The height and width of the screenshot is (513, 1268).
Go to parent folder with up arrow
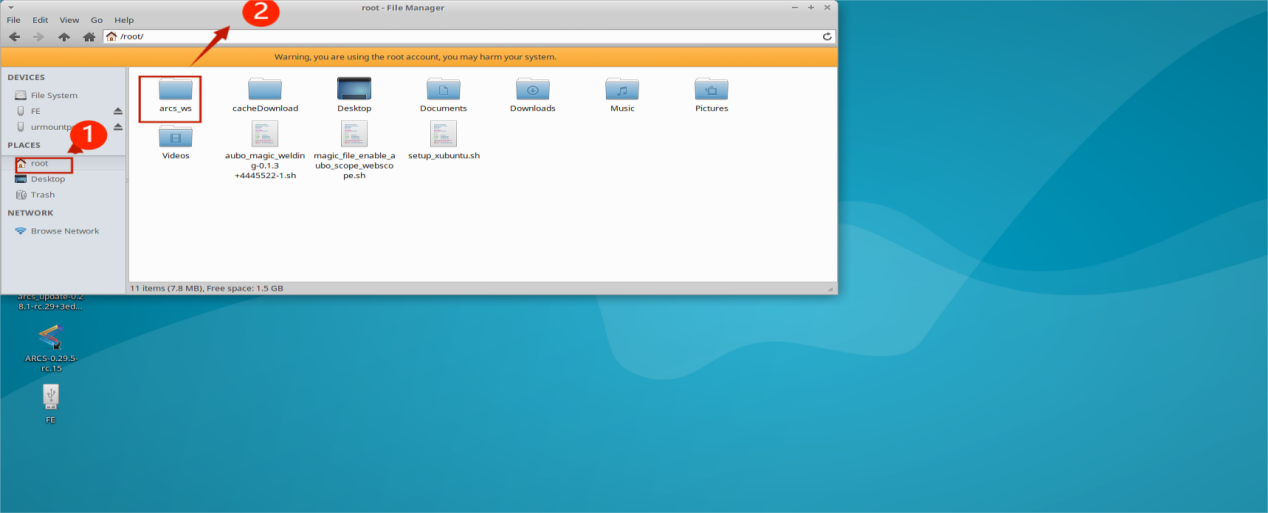click(x=64, y=37)
